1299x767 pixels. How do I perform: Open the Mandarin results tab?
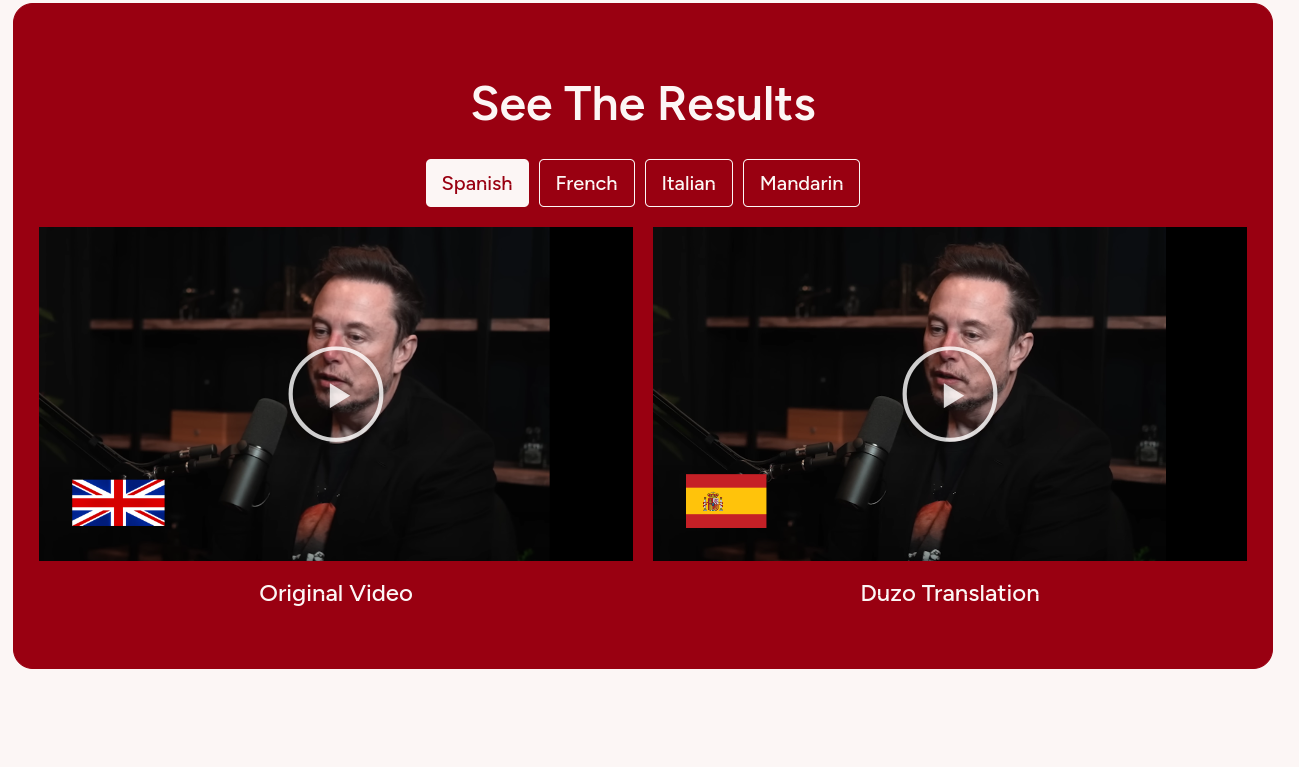click(x=801, y=183)
